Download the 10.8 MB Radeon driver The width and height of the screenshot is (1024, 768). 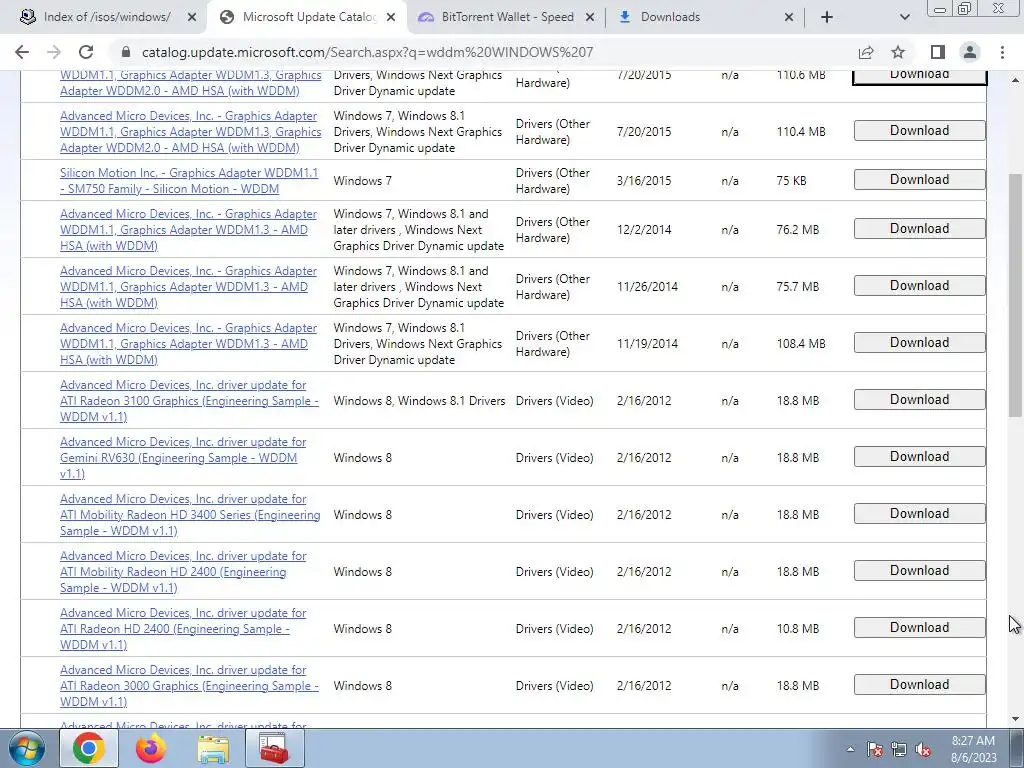pyautogui.click(x=920, y=628)
